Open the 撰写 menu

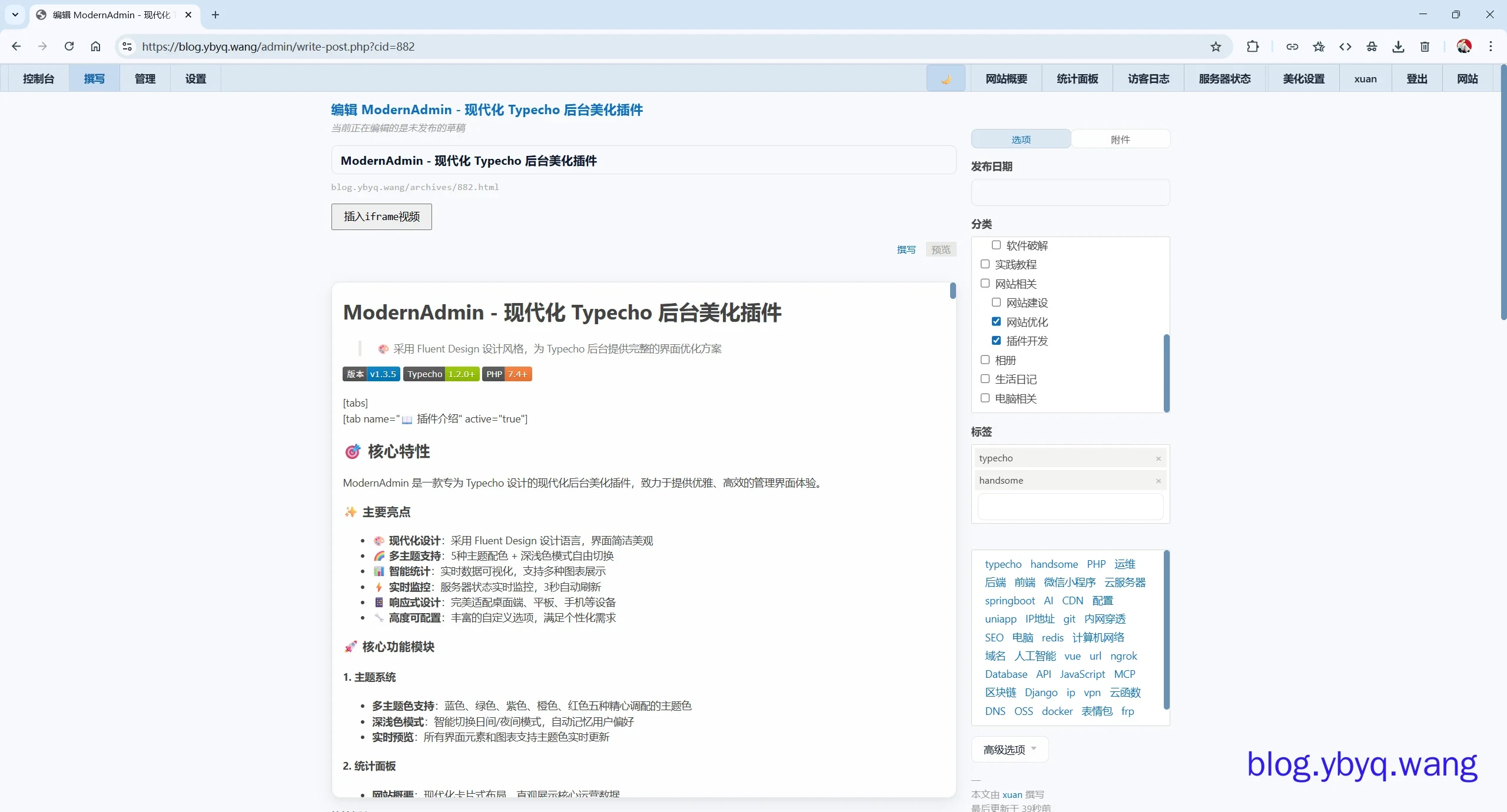click(94, 79)
